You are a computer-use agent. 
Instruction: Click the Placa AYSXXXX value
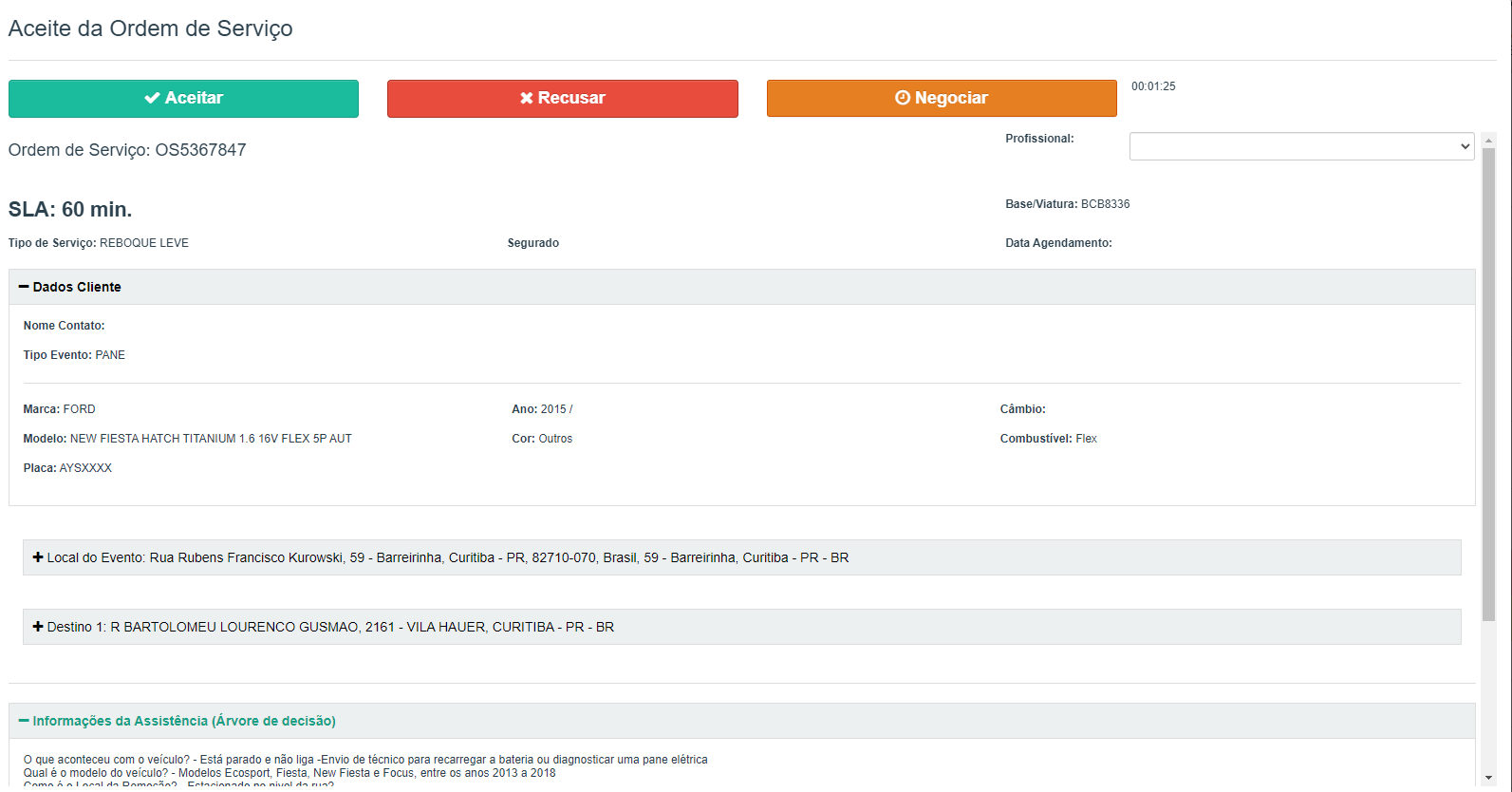tap(85, 468)
